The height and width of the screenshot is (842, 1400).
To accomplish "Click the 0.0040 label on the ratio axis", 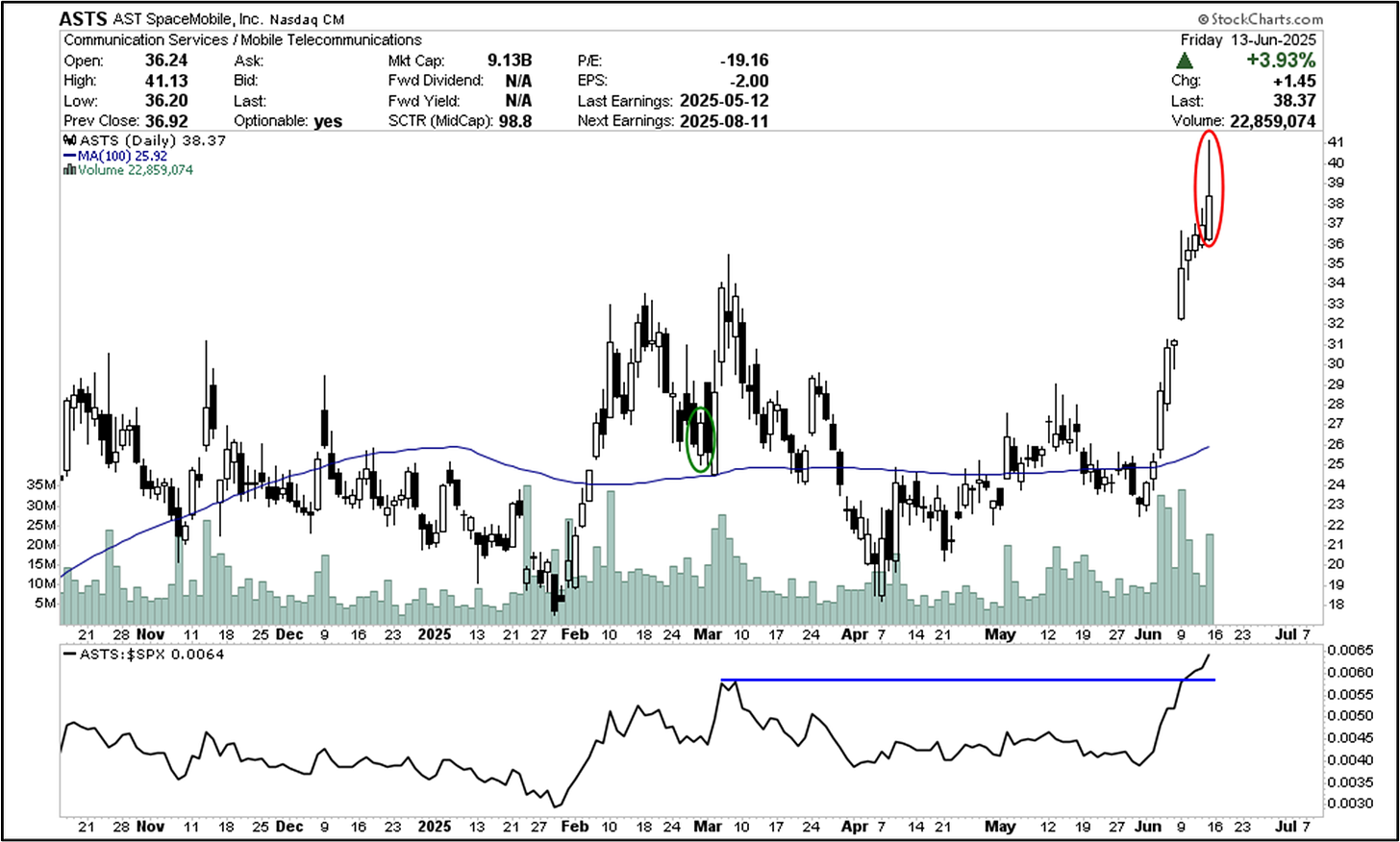I will coord(1349,759).
